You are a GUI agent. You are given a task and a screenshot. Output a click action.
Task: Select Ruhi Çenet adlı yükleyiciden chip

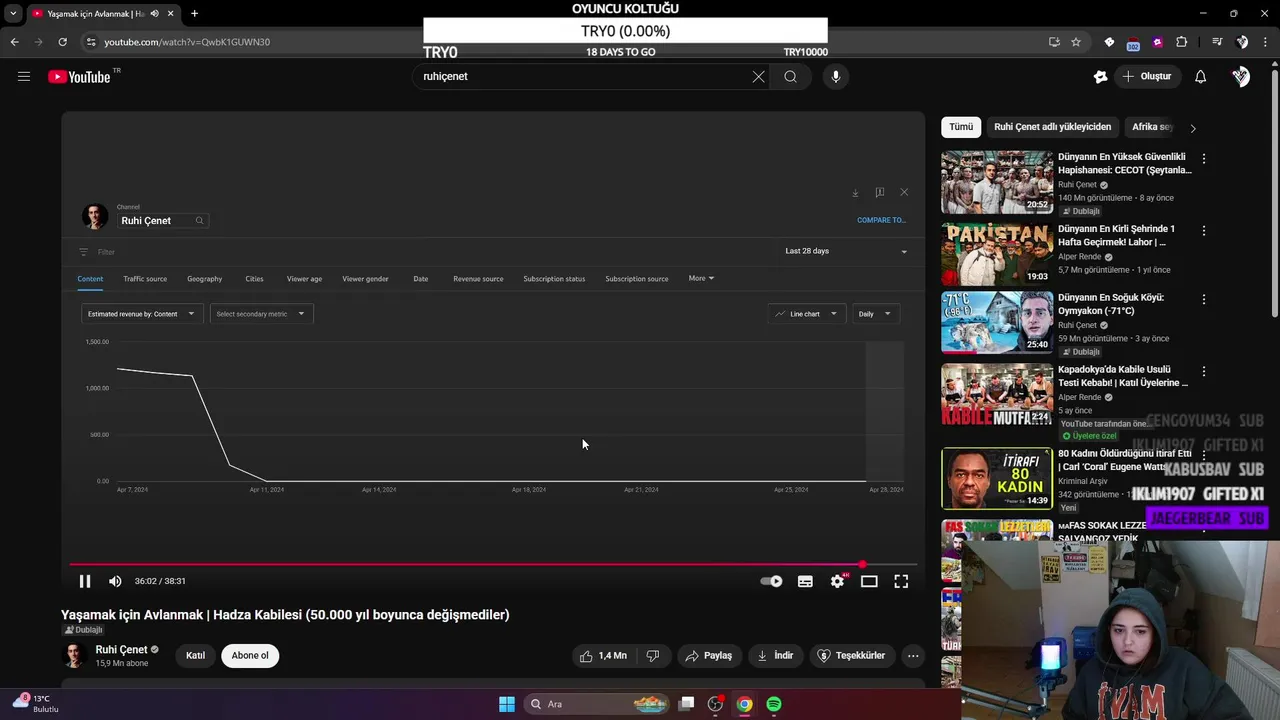1052,127
